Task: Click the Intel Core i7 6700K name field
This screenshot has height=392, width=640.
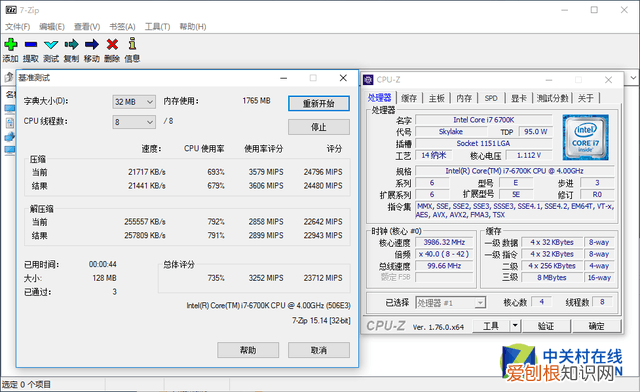Action: point(484,120)
